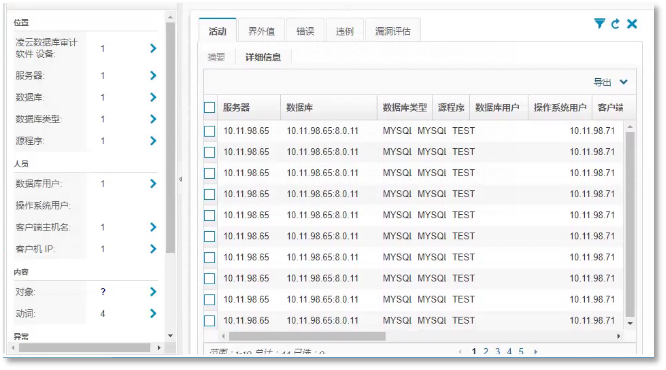Open the 动词 drill-down arrow
The image size is (666, 370).
pos(153,314)
